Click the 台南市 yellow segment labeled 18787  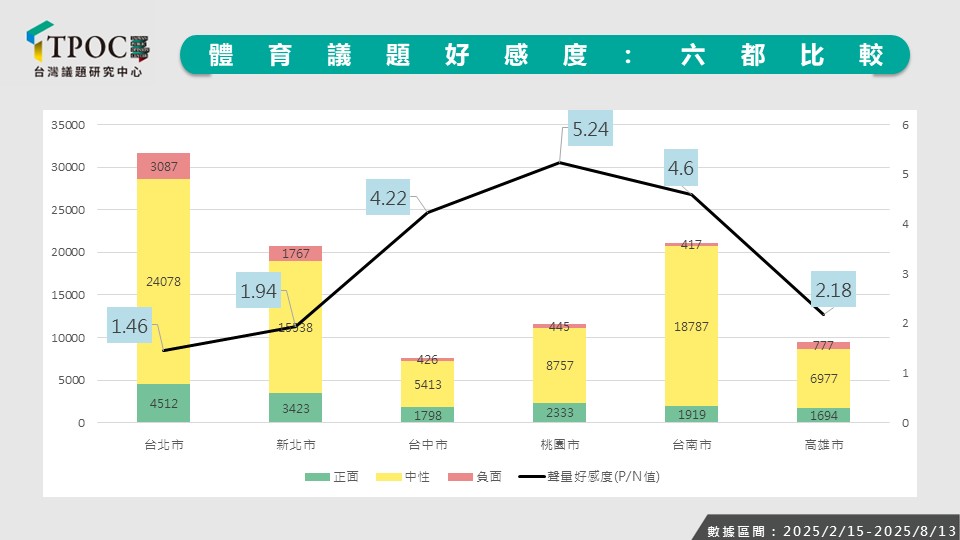tap(692, 326)
